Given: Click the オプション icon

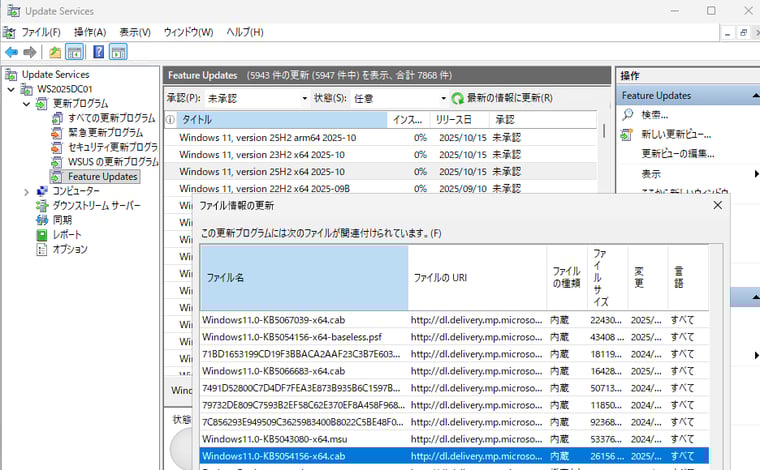Looking at the screenshot, I should click(x=42, y=250).
